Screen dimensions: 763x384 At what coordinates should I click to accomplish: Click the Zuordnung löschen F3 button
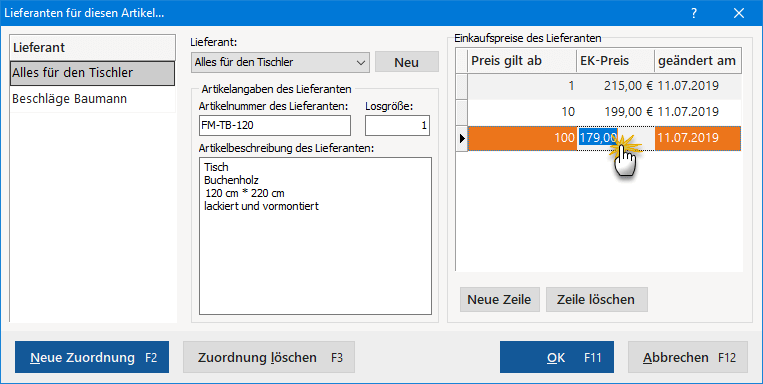pos(269,357)
